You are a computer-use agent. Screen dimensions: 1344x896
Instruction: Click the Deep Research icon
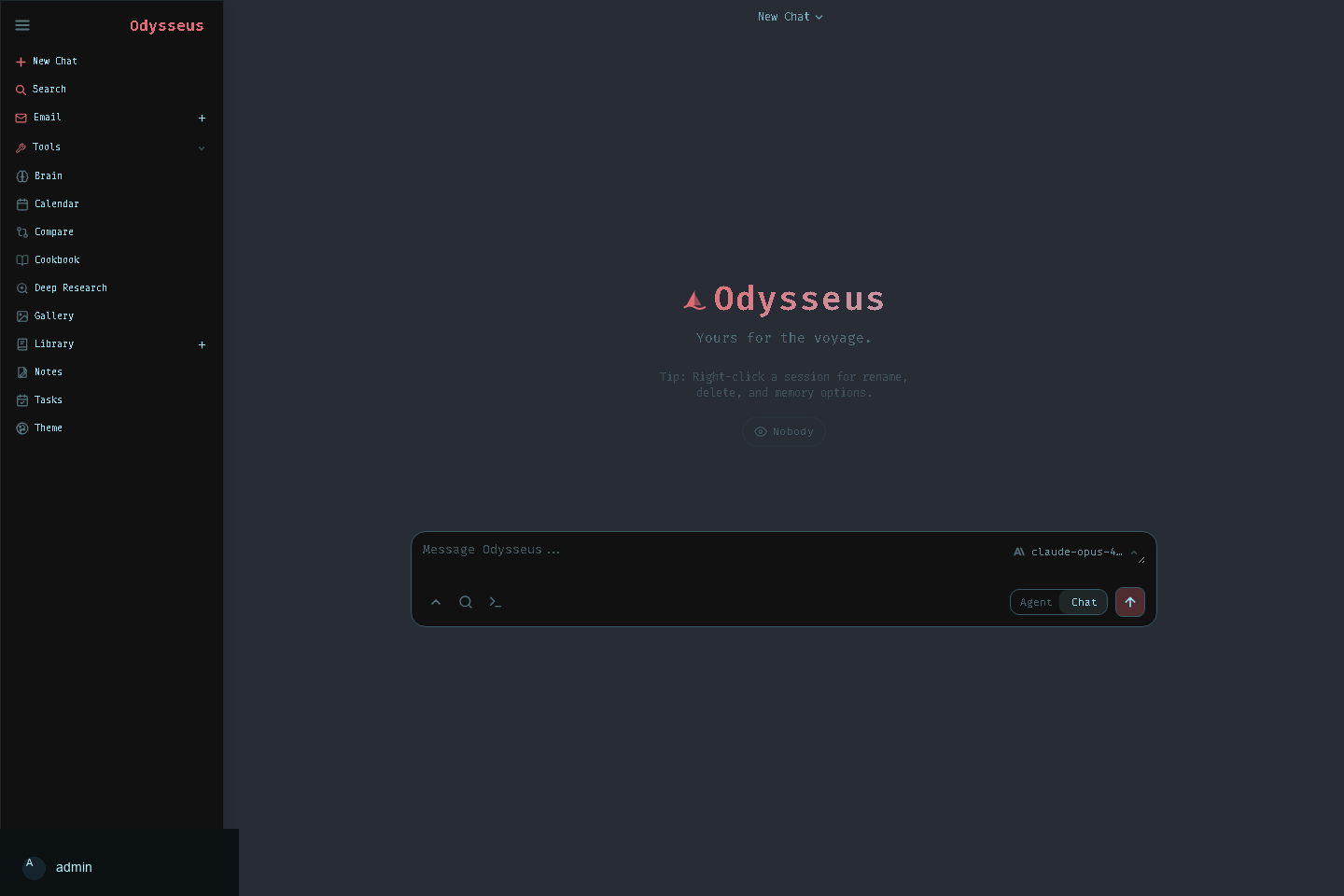[22, 287]
